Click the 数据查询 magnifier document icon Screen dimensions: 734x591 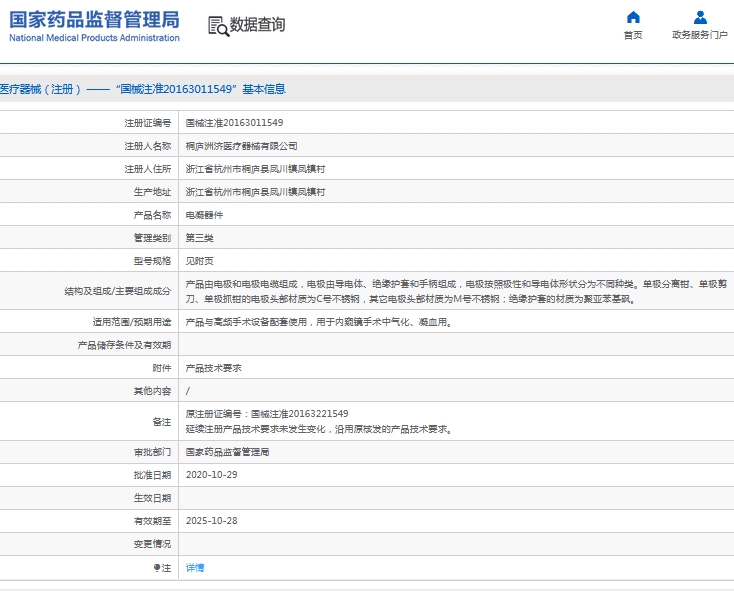[x=219, y=26]
